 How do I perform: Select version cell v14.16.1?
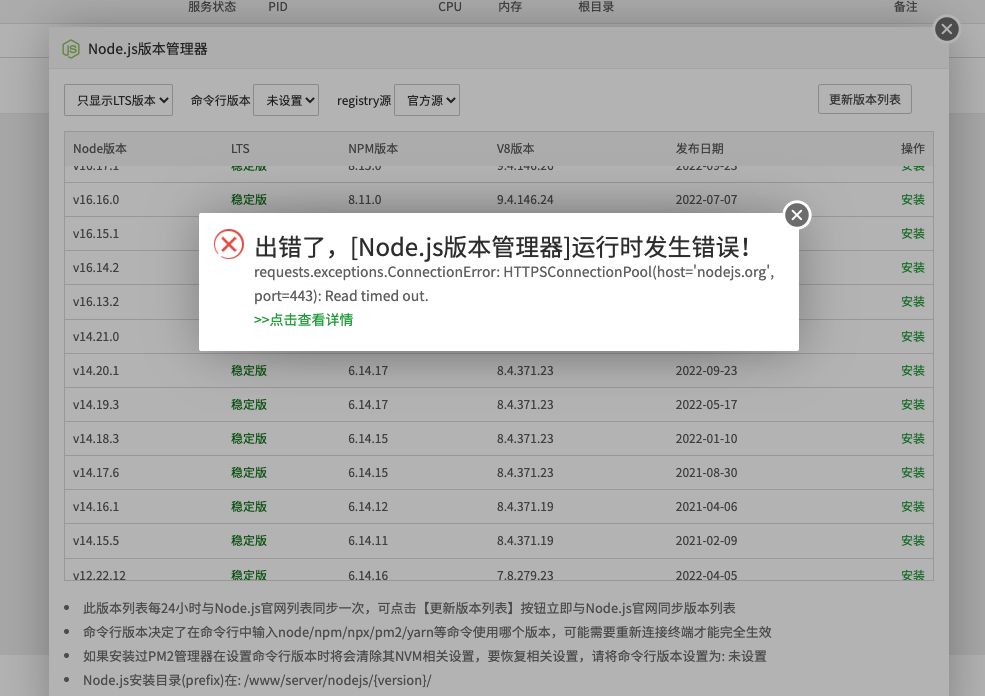point(96,506)
